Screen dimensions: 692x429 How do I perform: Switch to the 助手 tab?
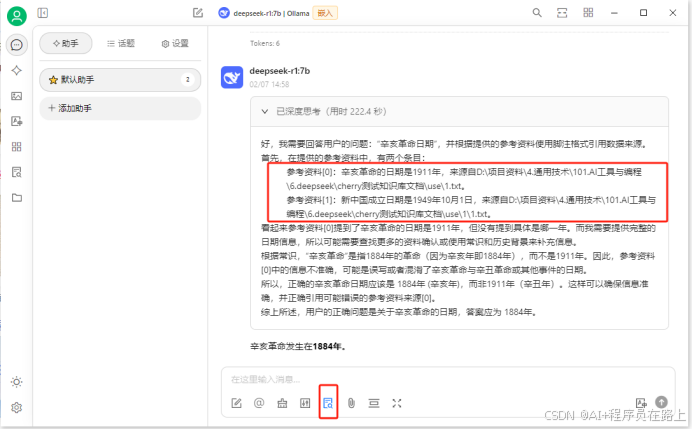pyautogui.click(x=66, y=43)
